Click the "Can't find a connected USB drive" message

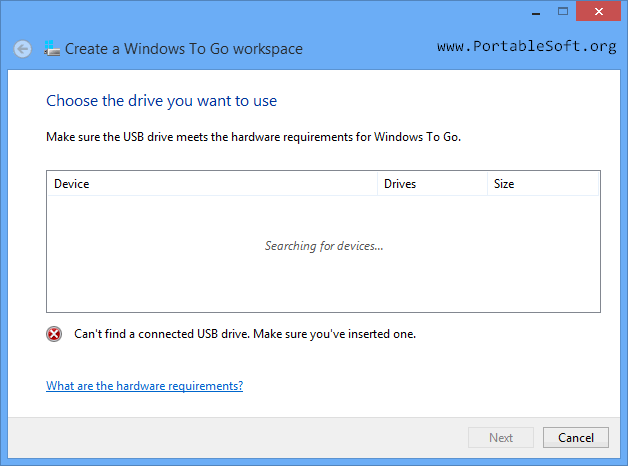245,334
